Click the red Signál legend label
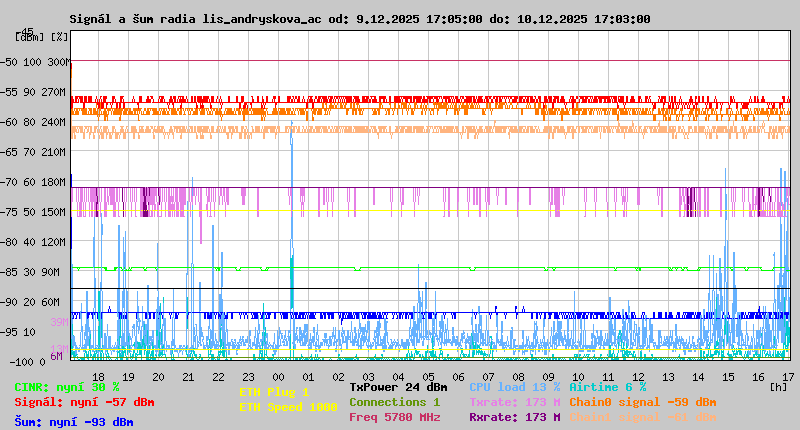 84,402
